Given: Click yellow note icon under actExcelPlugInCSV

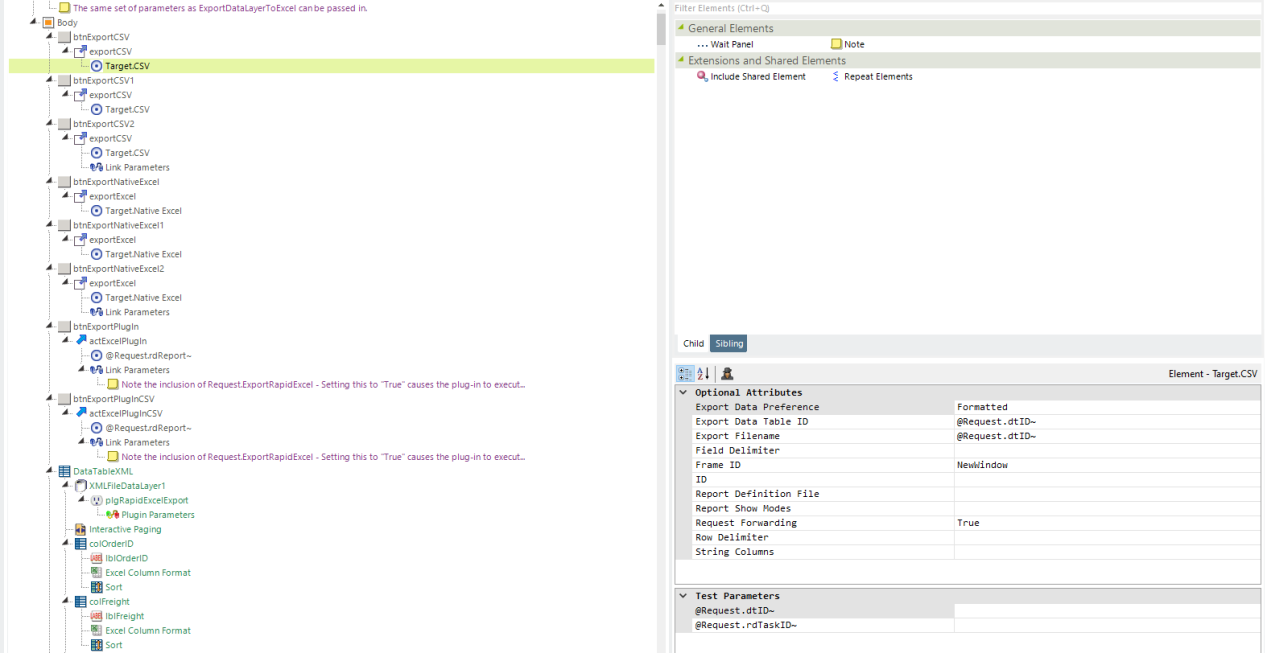Looking at the screenshot, I should click(x=113, y=457).
